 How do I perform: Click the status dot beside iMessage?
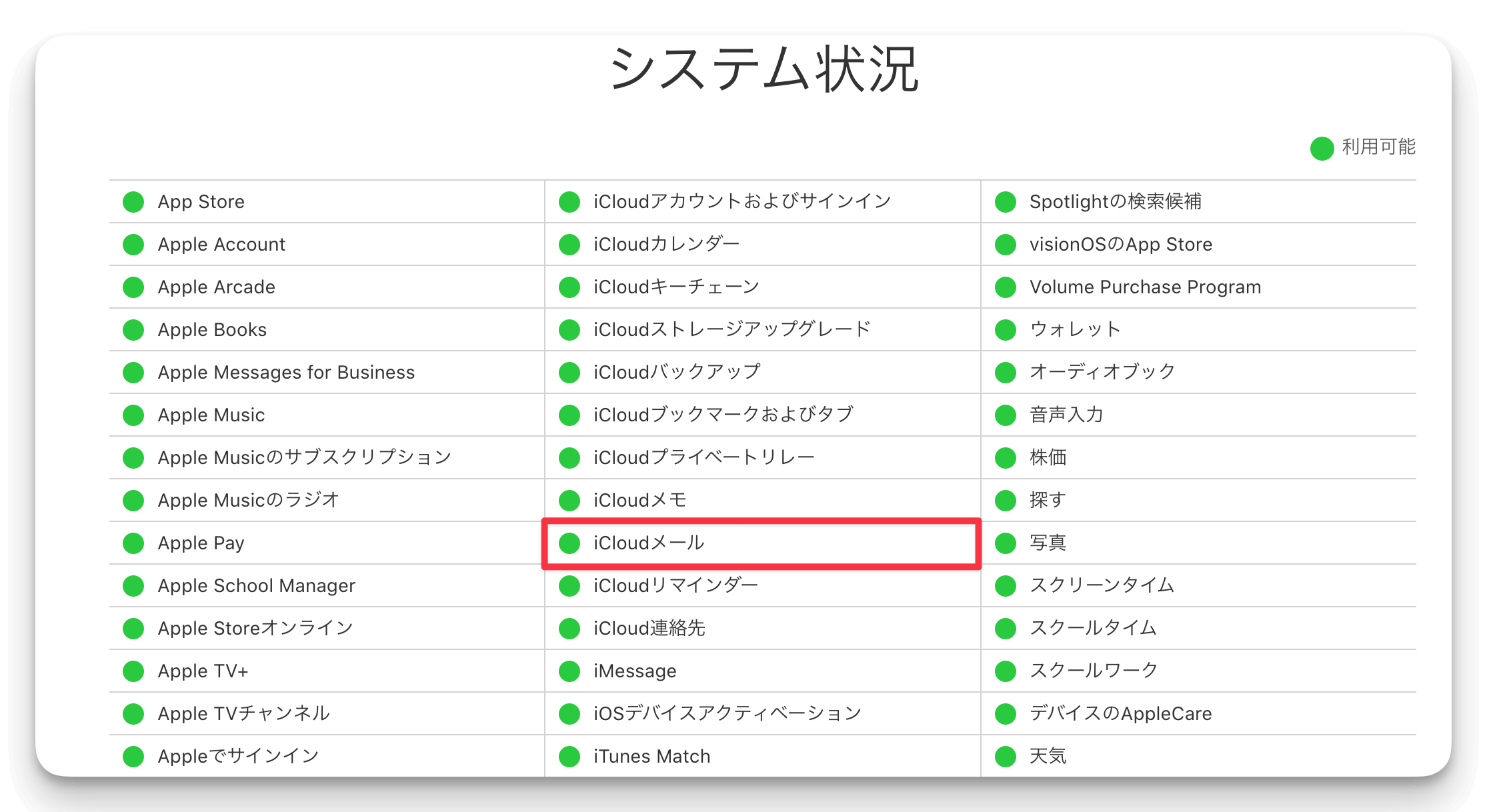569,671
